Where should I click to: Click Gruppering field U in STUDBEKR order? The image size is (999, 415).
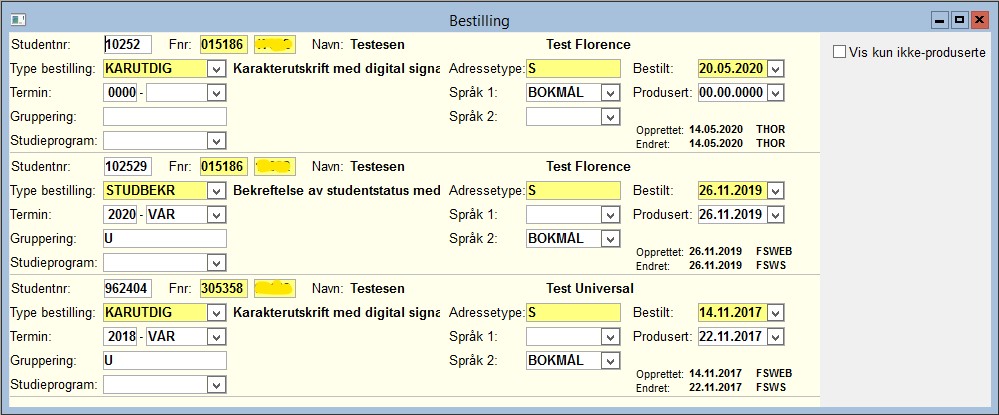pos(165,239)
